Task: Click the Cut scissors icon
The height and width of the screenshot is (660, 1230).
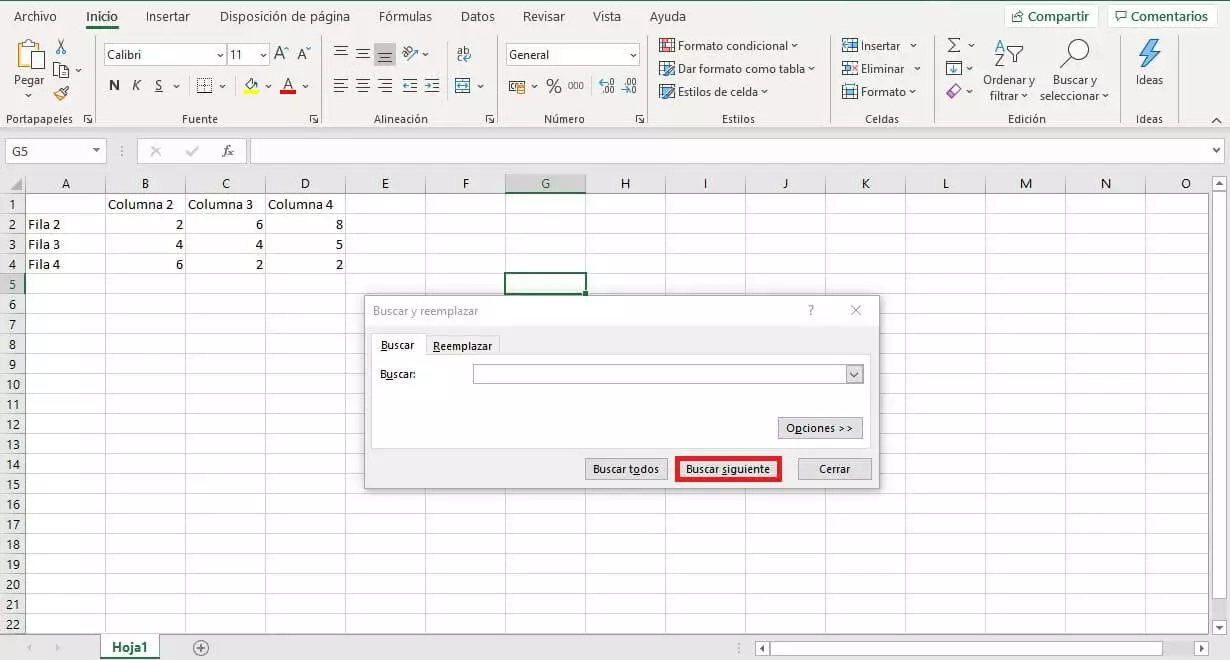Action: tap(61, 47)
